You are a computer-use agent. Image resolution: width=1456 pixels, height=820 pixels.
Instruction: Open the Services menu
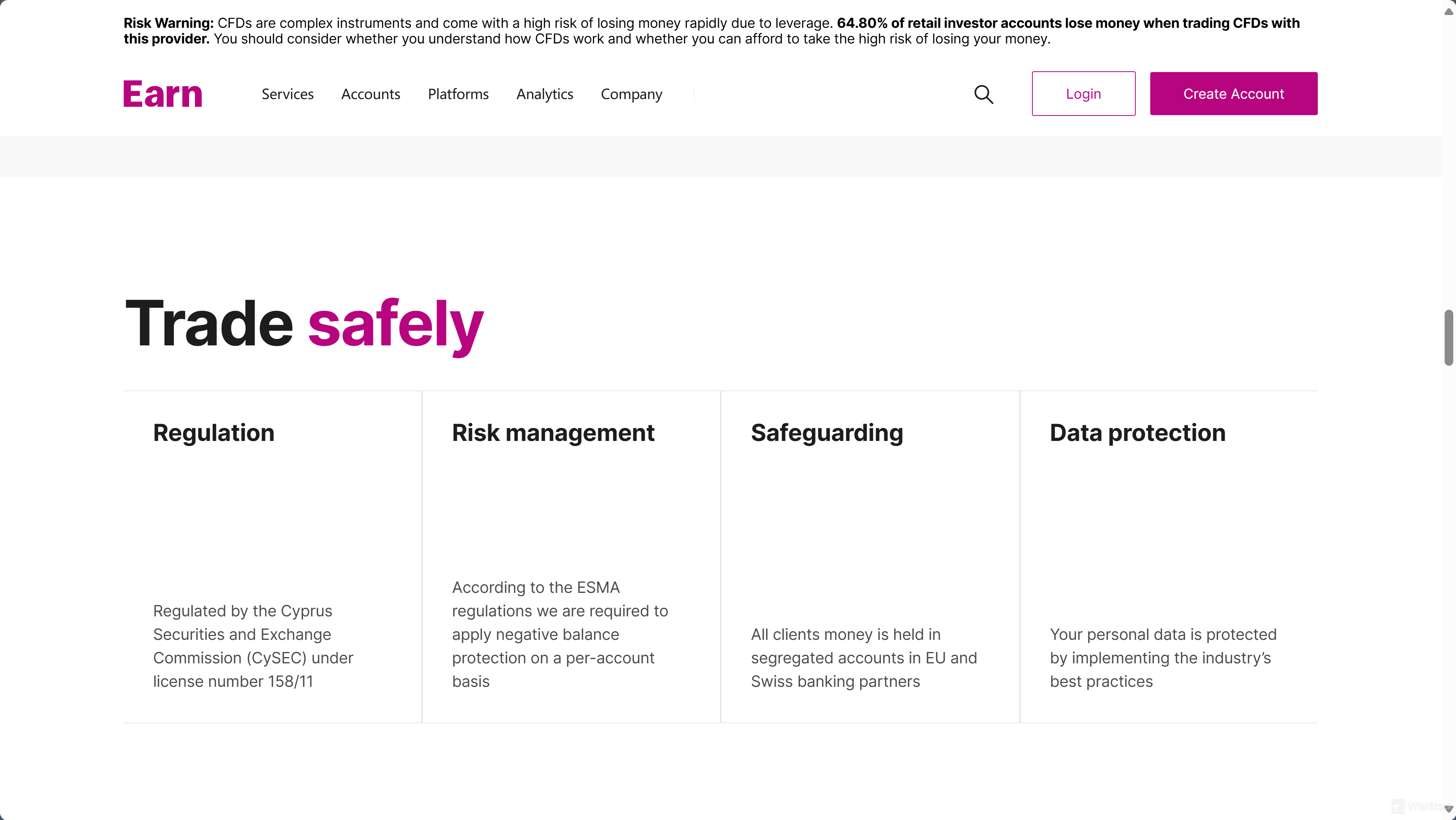click(x=287, y=94)
